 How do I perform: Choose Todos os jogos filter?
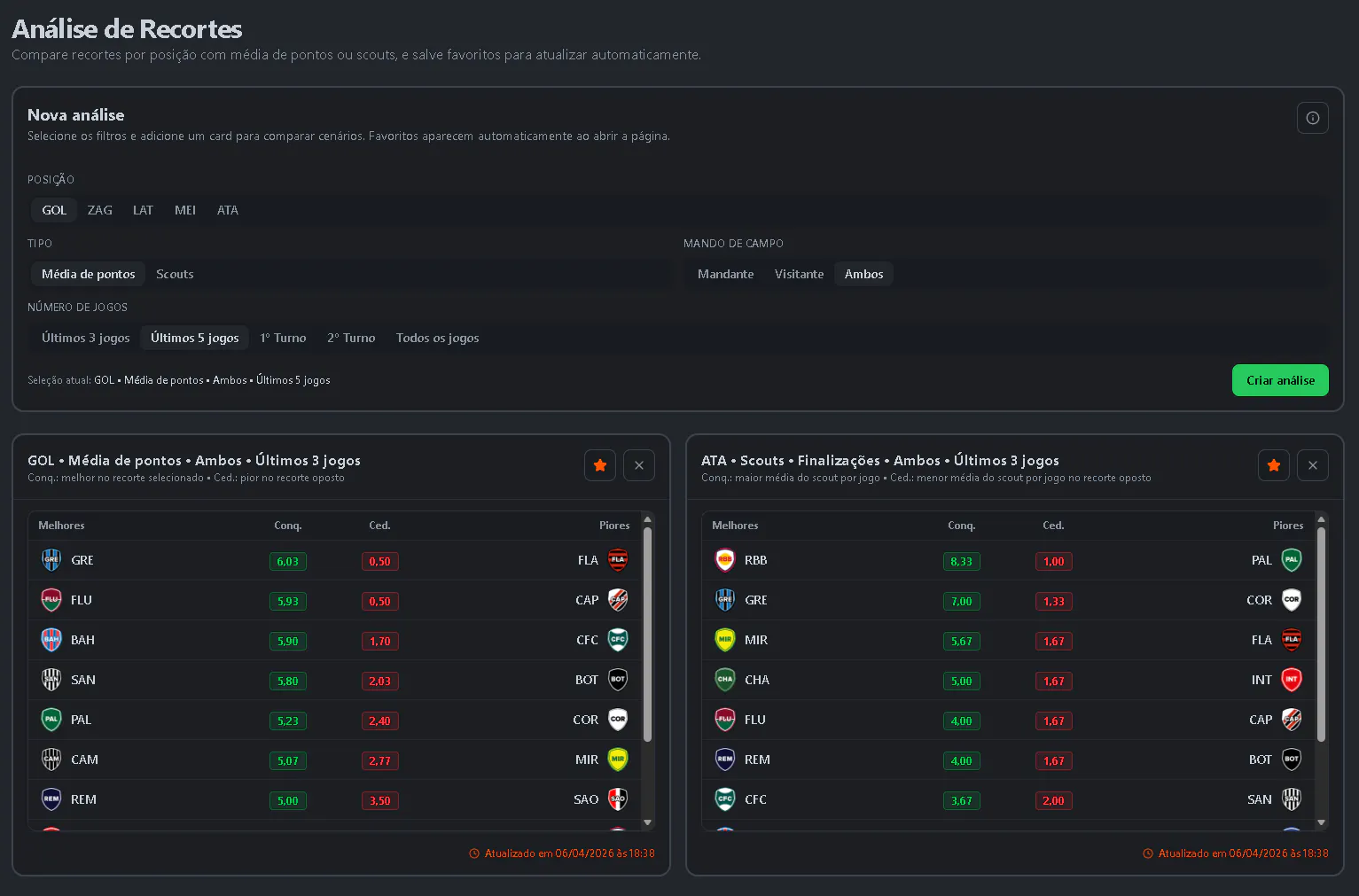(x=438, y=338)
